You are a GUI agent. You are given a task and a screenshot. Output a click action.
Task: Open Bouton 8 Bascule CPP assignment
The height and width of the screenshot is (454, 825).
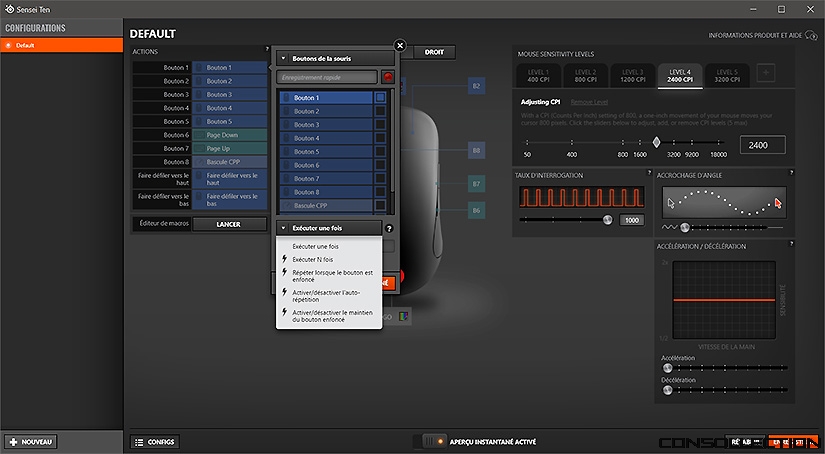coord(229,162)
